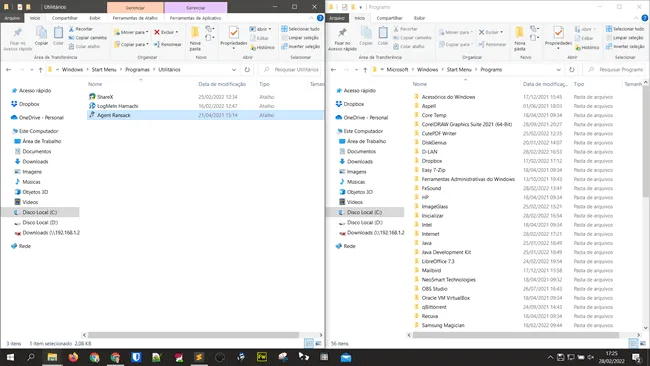650x366 pixels.
Task: Sort by Tipo column in the Programs window
Action: pos(579,84)
